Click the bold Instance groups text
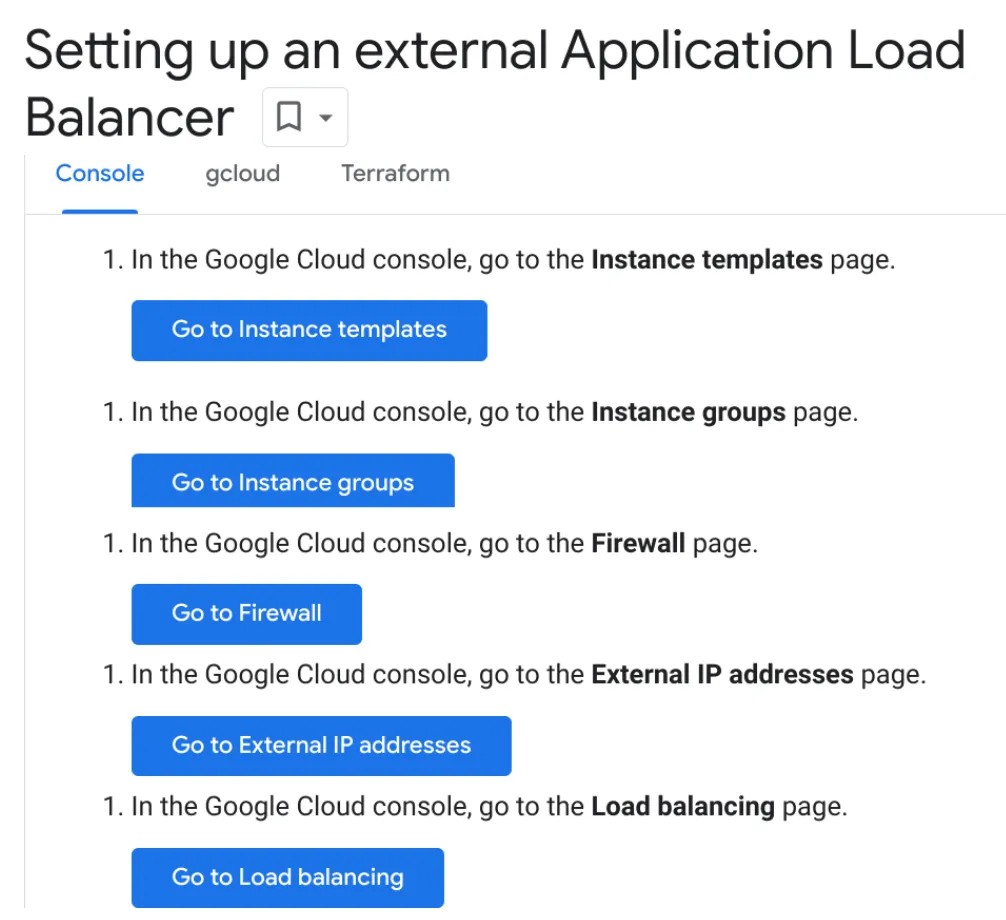Image resolution: width=1006 pixels, height=920 pixels. 688,412
